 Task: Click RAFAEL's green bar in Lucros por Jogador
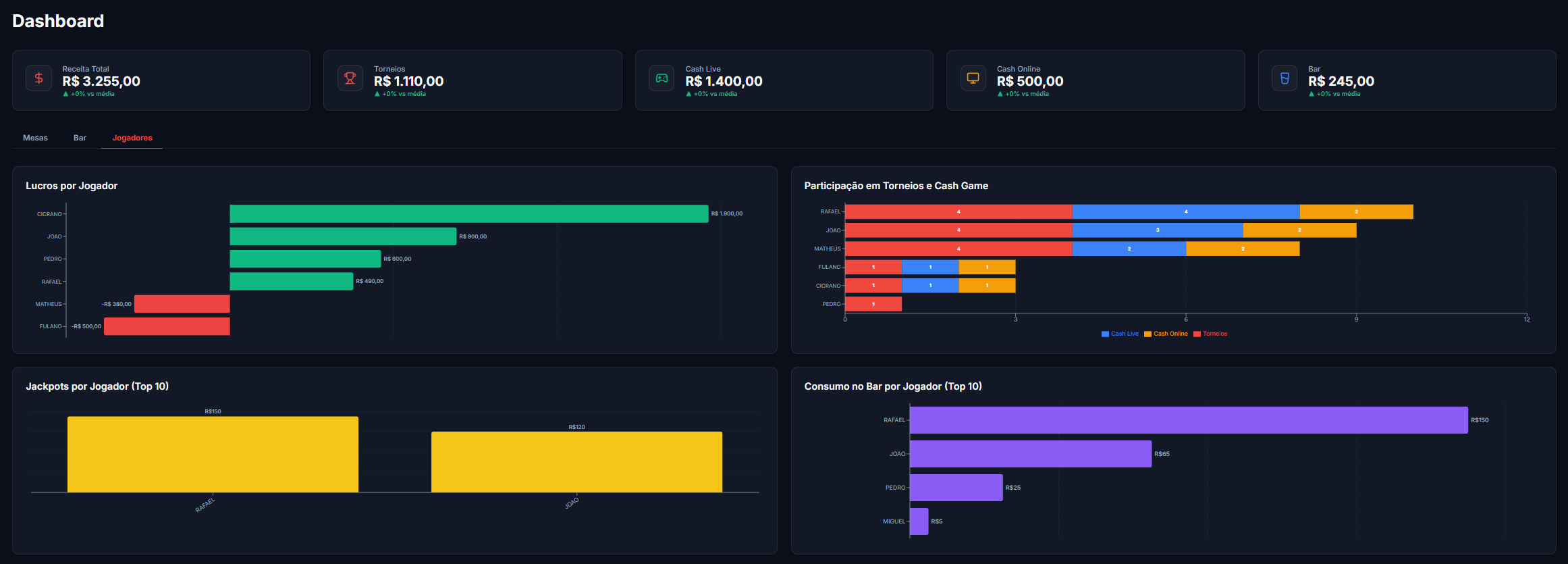[292, 281]
